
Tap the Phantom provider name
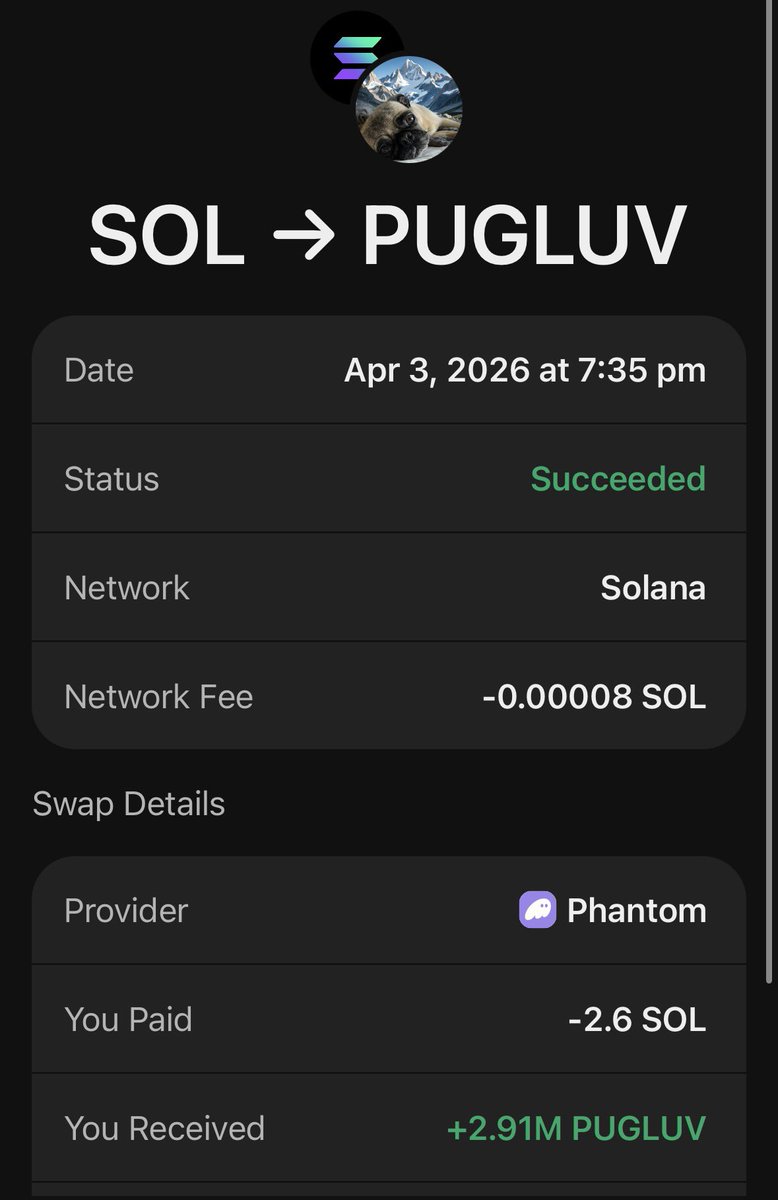point(636,910)
